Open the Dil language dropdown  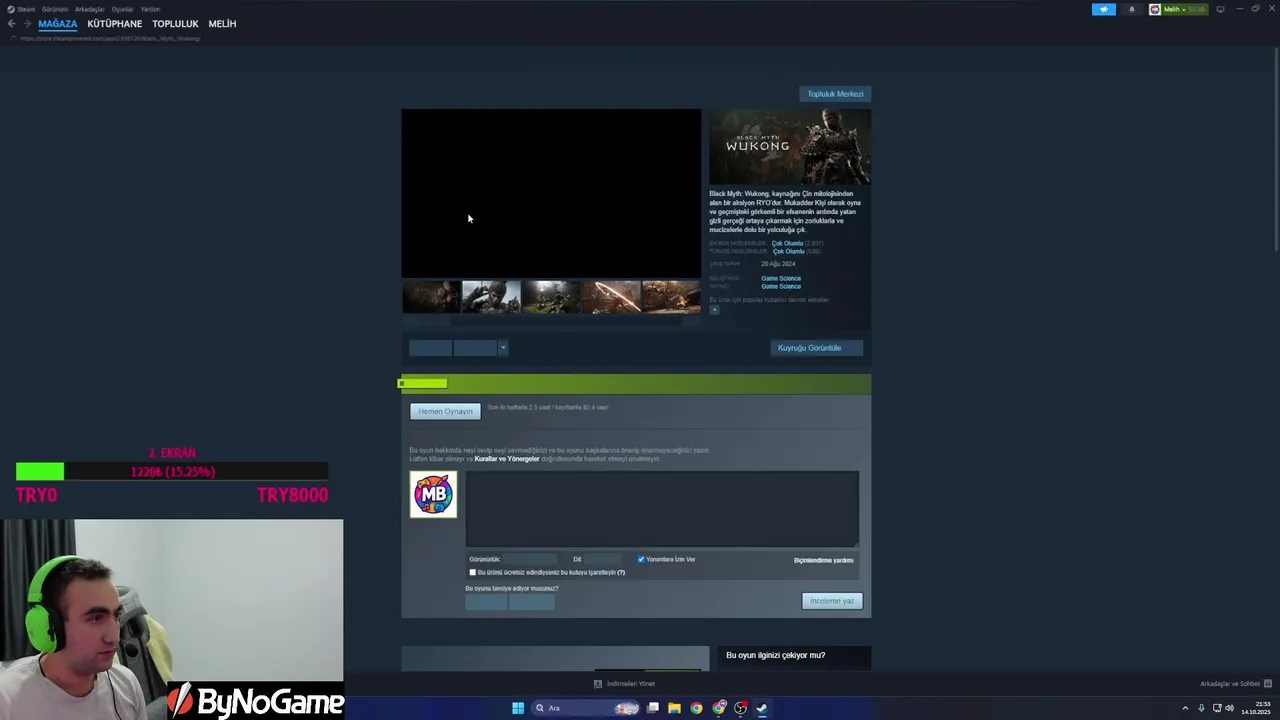click(602, 559)
